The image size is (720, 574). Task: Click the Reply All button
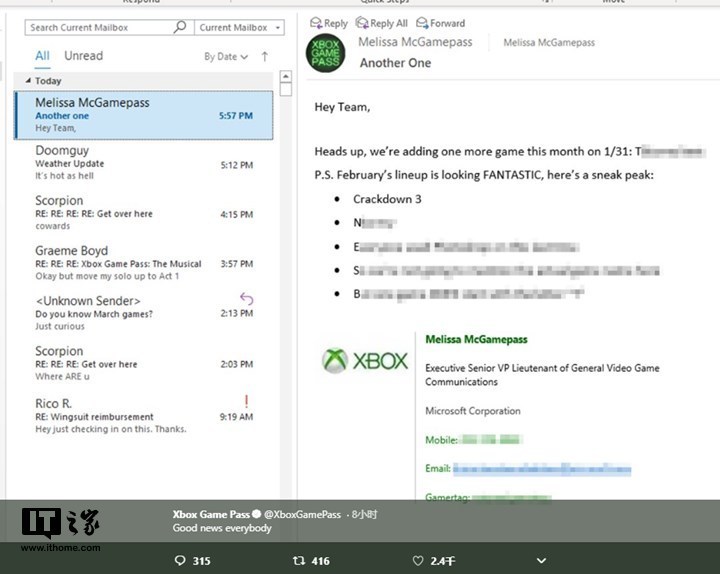click(x=382, y=23)
